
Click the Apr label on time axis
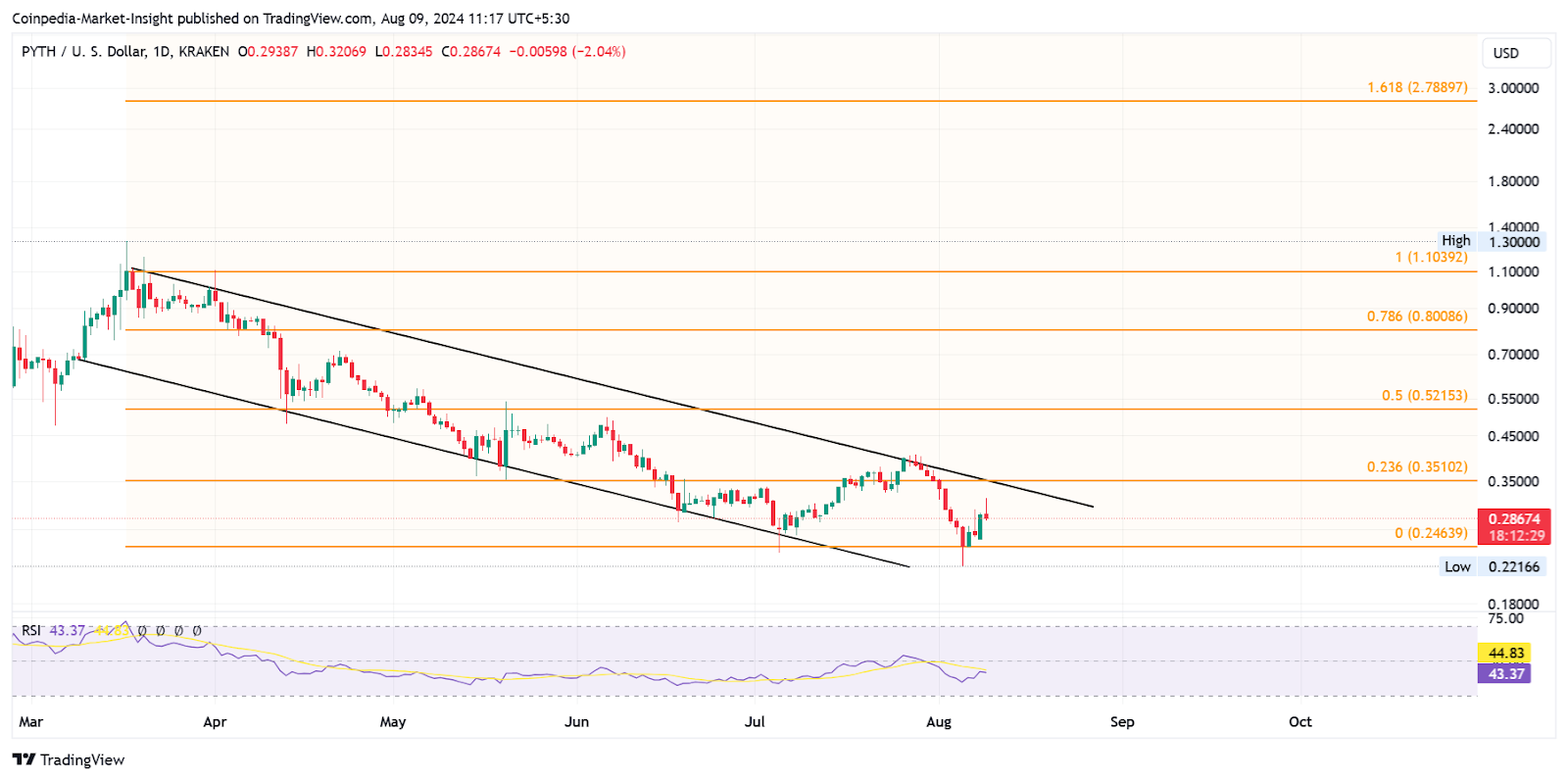[x=215, y=721]
